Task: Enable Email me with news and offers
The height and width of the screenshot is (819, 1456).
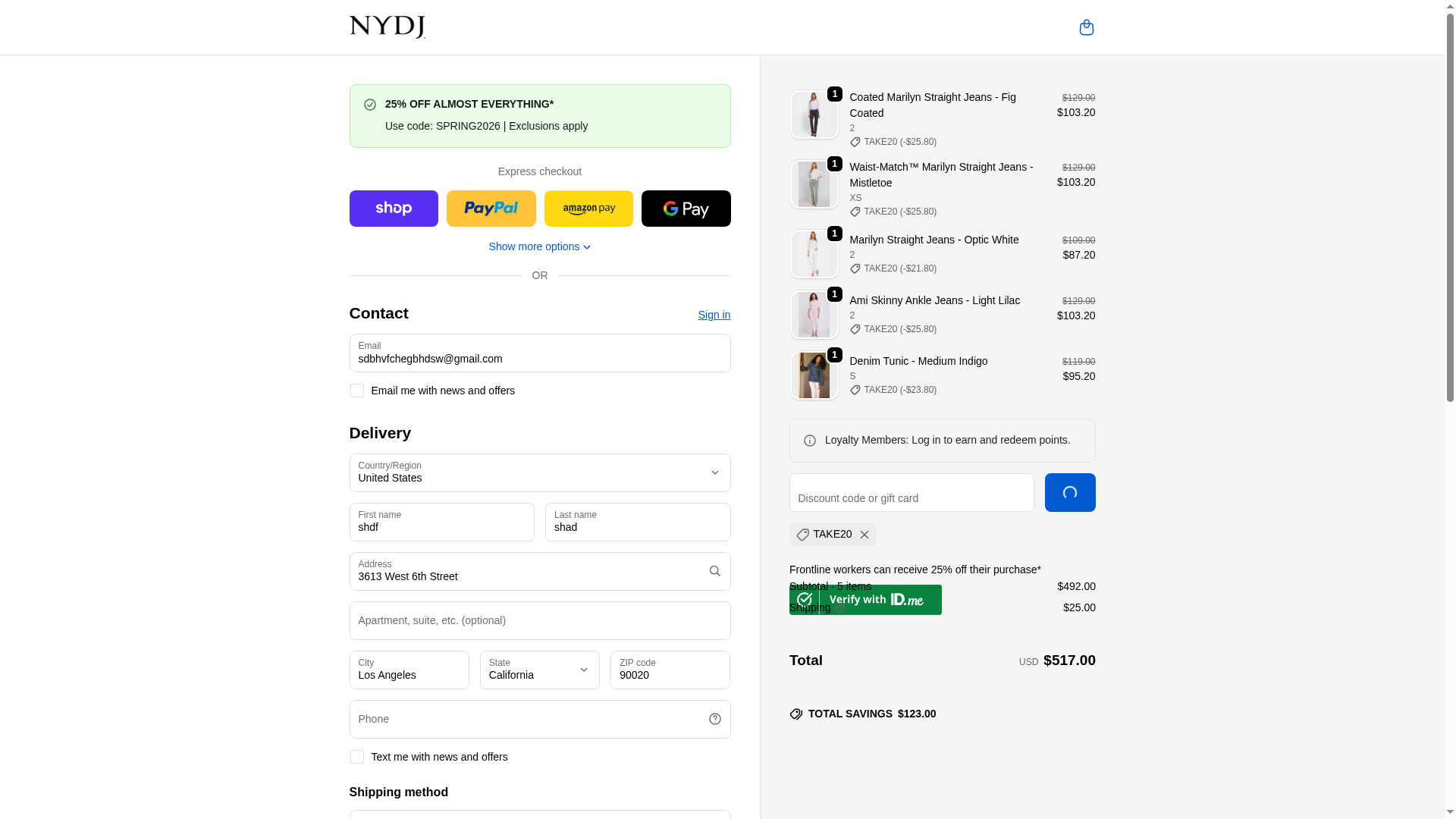Action: pos(356,391)
